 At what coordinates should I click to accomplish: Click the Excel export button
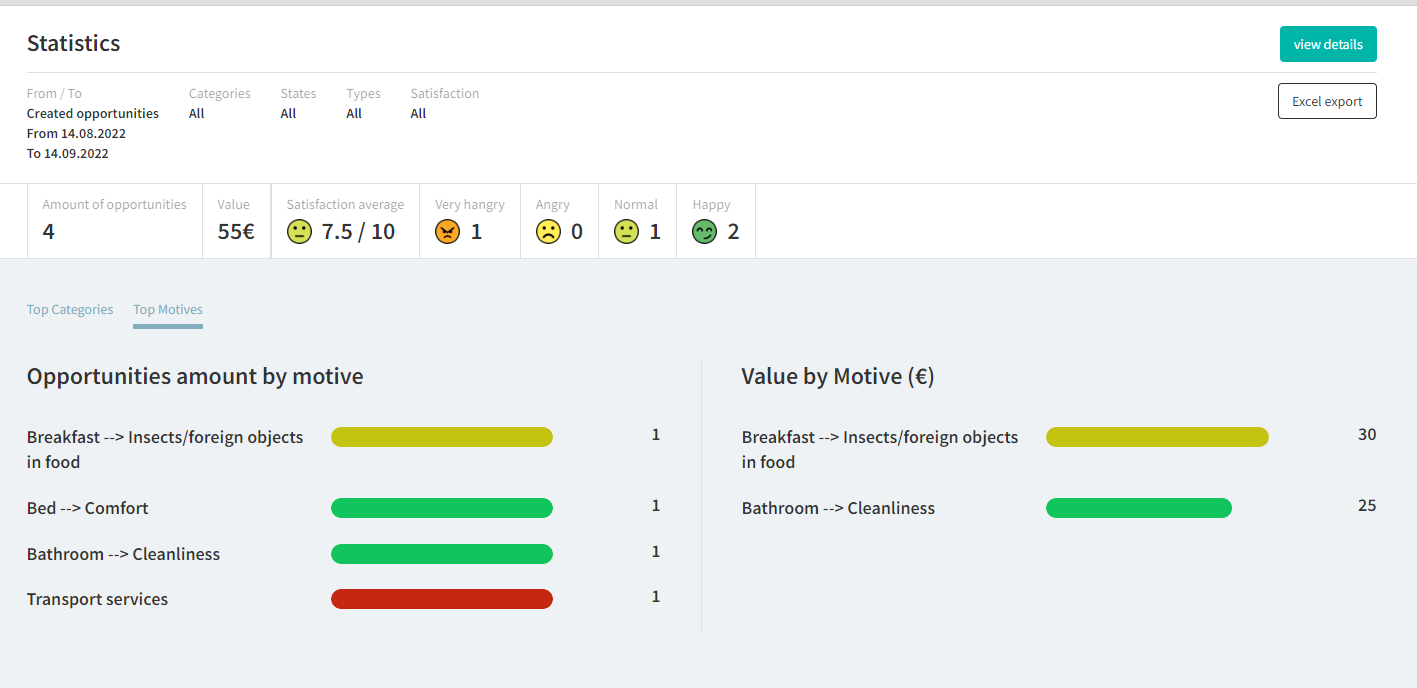(x=1327, y=101)
